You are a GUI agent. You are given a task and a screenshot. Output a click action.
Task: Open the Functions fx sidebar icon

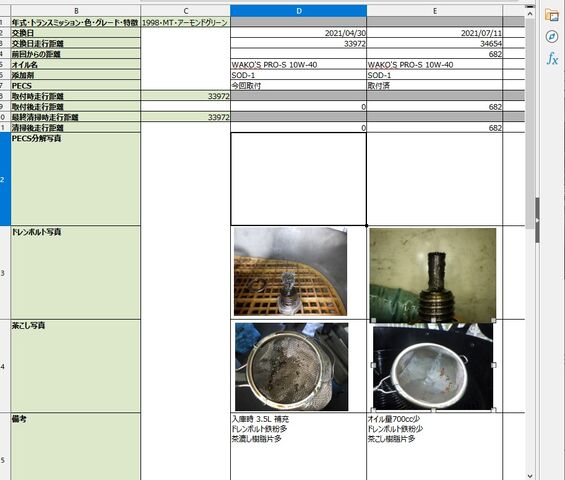[552, 58]
